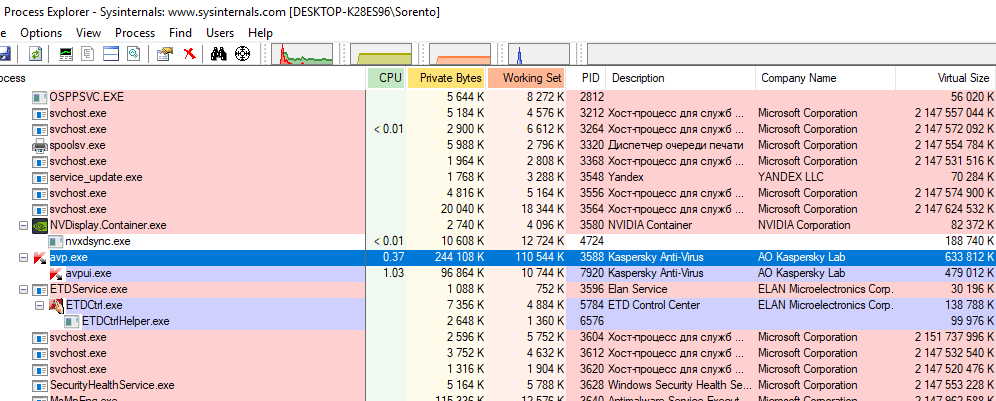Screen dimensions: 996x401
Task: Click the printer icon beside spoolsv.exe
Action: (40, 146)
